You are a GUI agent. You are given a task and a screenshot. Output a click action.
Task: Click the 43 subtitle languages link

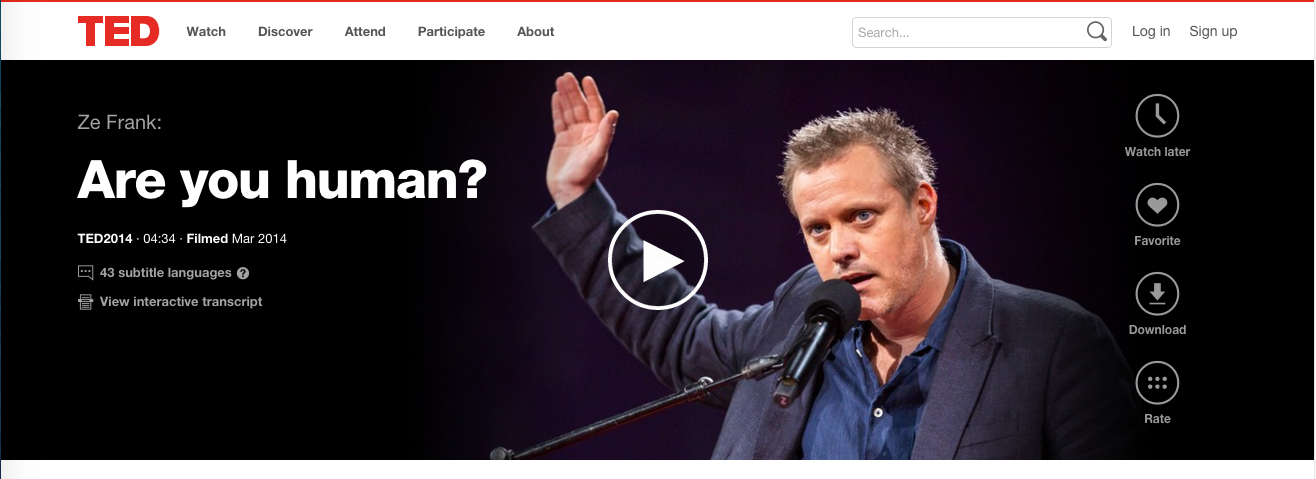tap(166, 273)
